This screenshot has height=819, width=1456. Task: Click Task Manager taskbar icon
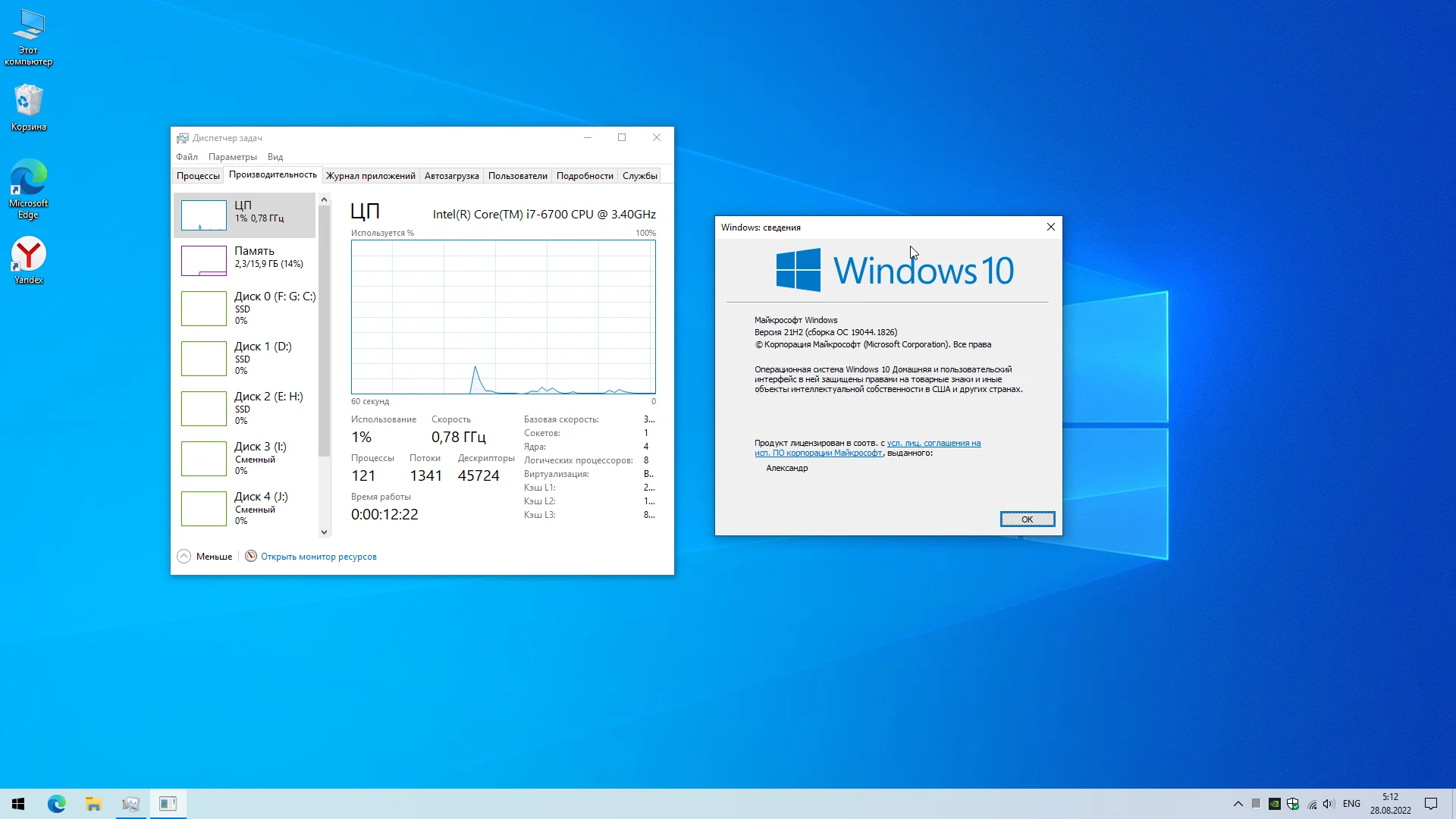(130, 804)
